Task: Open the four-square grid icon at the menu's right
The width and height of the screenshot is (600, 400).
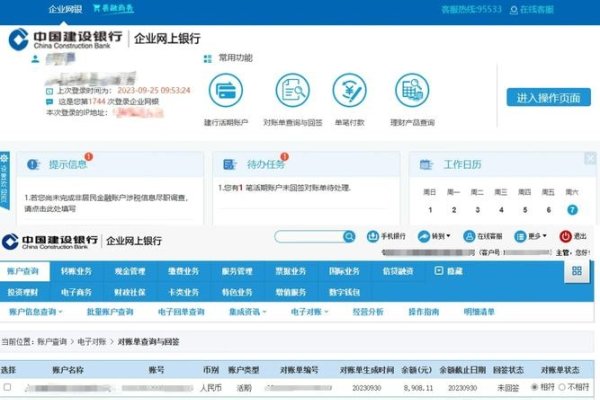Action: tap(577, 271)
